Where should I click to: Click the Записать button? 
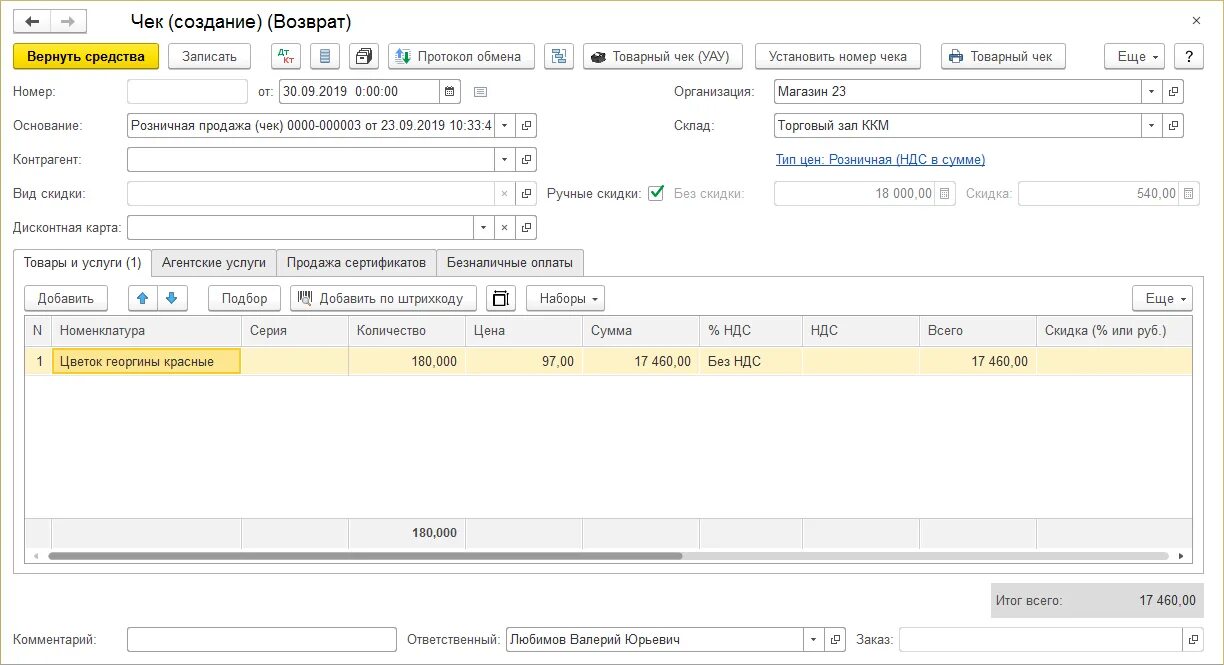(209, 56)
